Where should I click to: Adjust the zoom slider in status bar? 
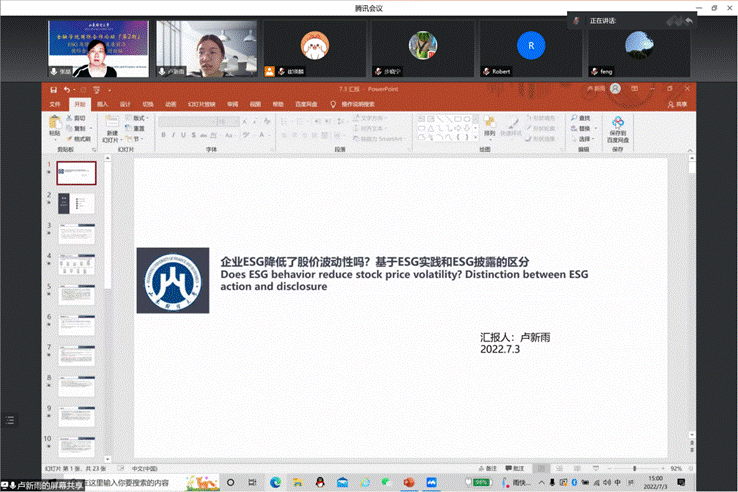point(633,468)
